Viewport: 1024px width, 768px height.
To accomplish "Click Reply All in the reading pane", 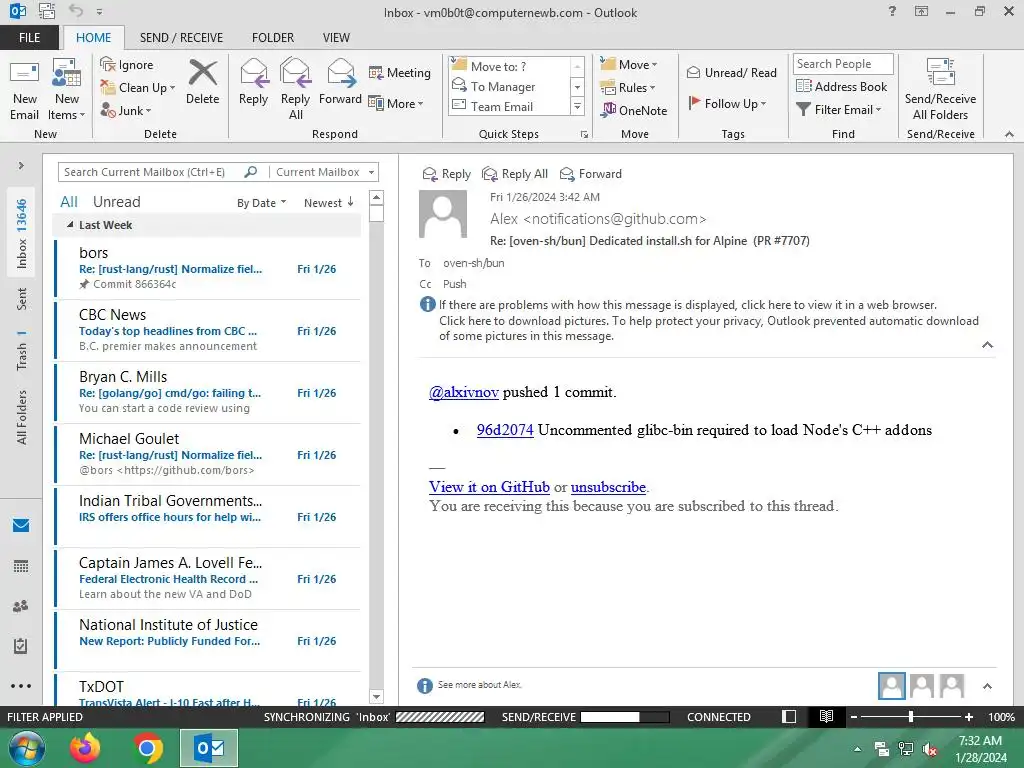I will tap(515, 174).
